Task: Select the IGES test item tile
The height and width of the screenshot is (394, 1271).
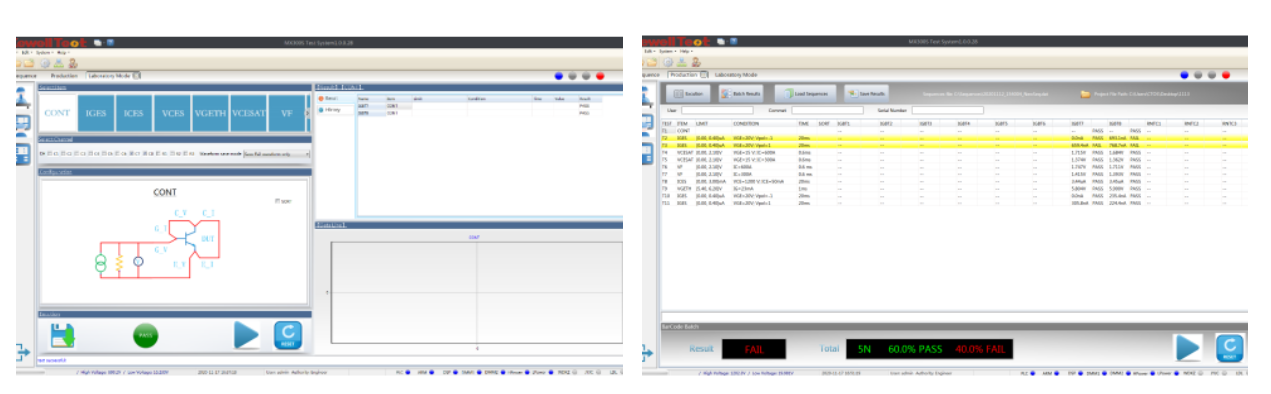Action: pyautogui.click(x=96, y=113)
